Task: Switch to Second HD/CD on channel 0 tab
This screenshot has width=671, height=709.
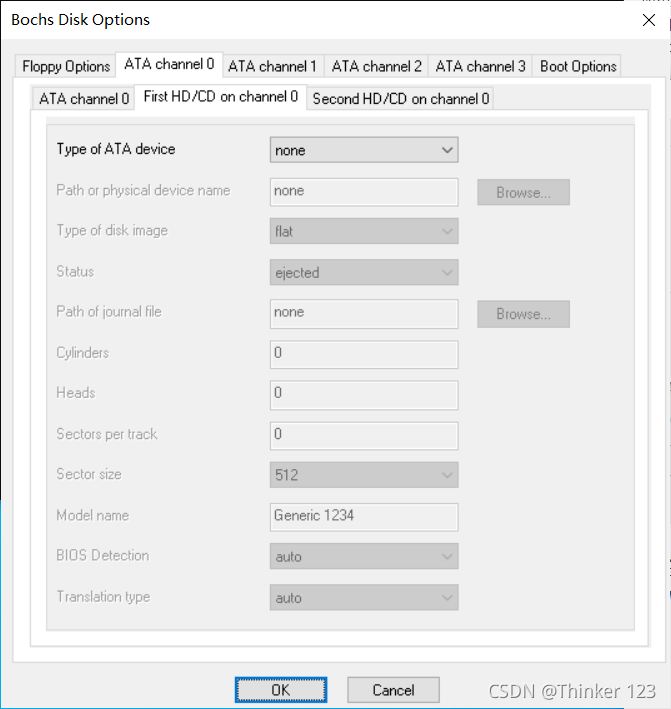Action: point(401,98)
